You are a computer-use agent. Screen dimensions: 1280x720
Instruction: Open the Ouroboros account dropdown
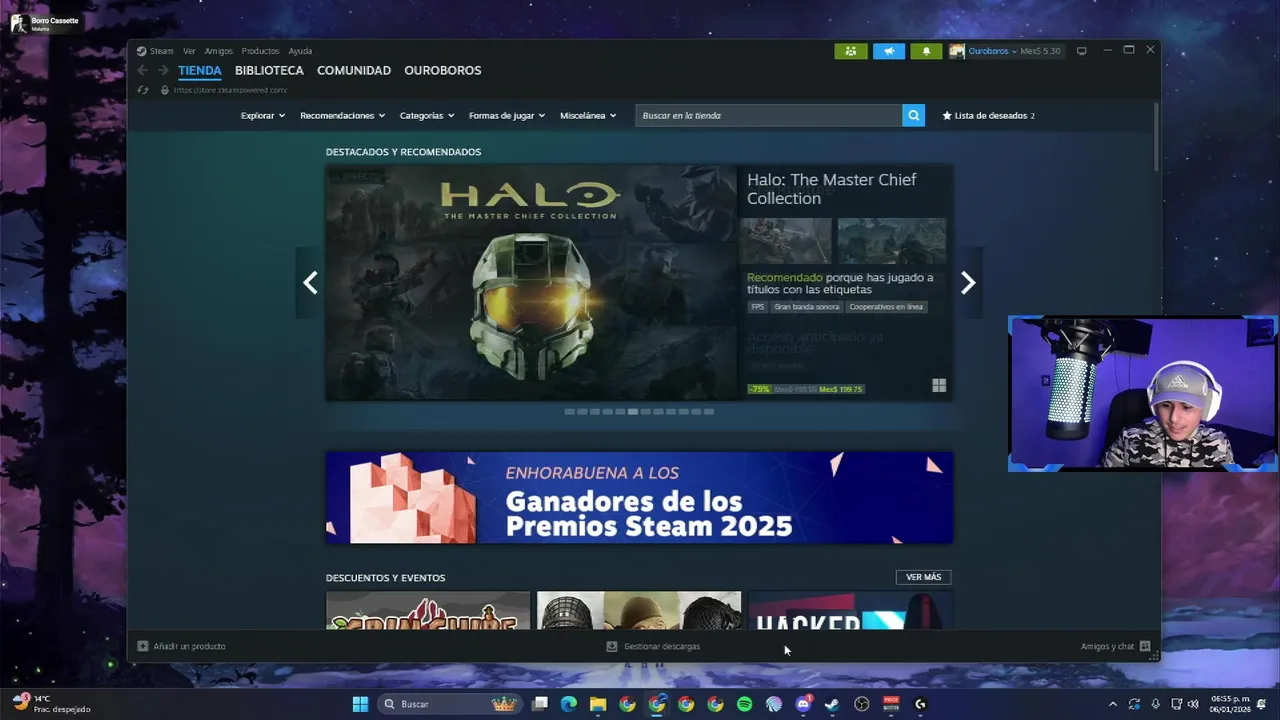tap(992, 51)
